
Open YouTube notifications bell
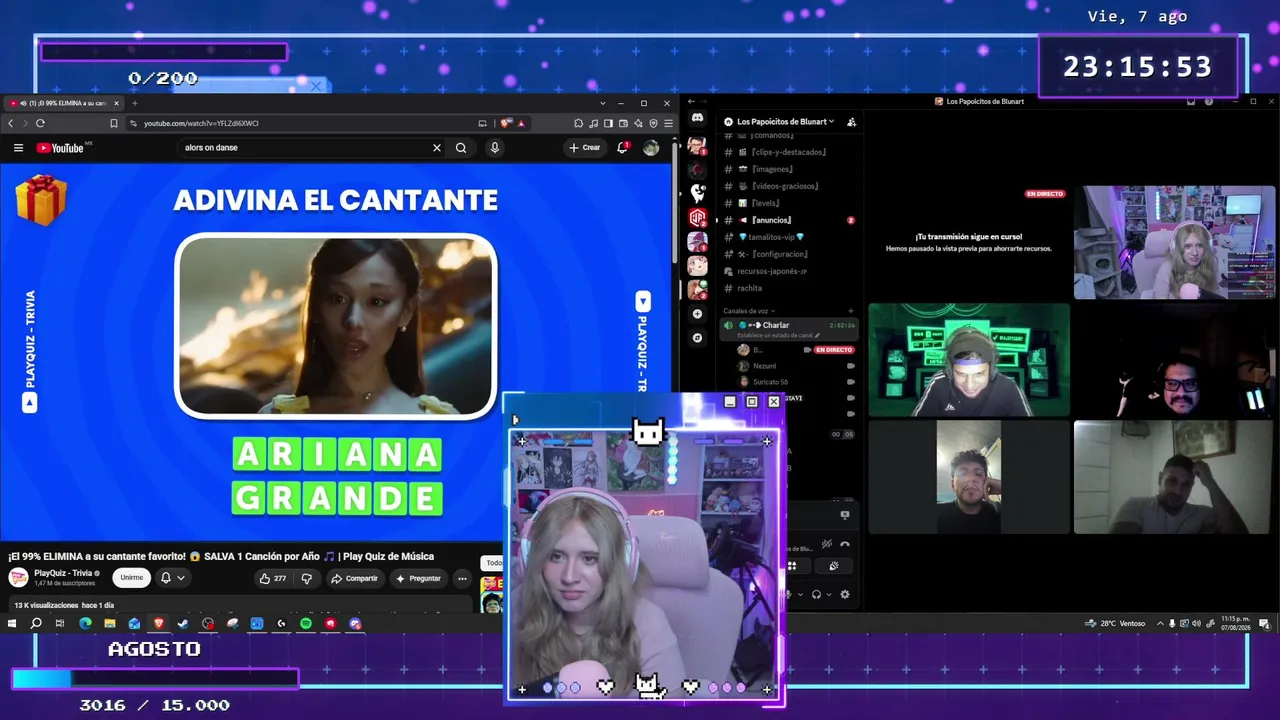[623, 148]
